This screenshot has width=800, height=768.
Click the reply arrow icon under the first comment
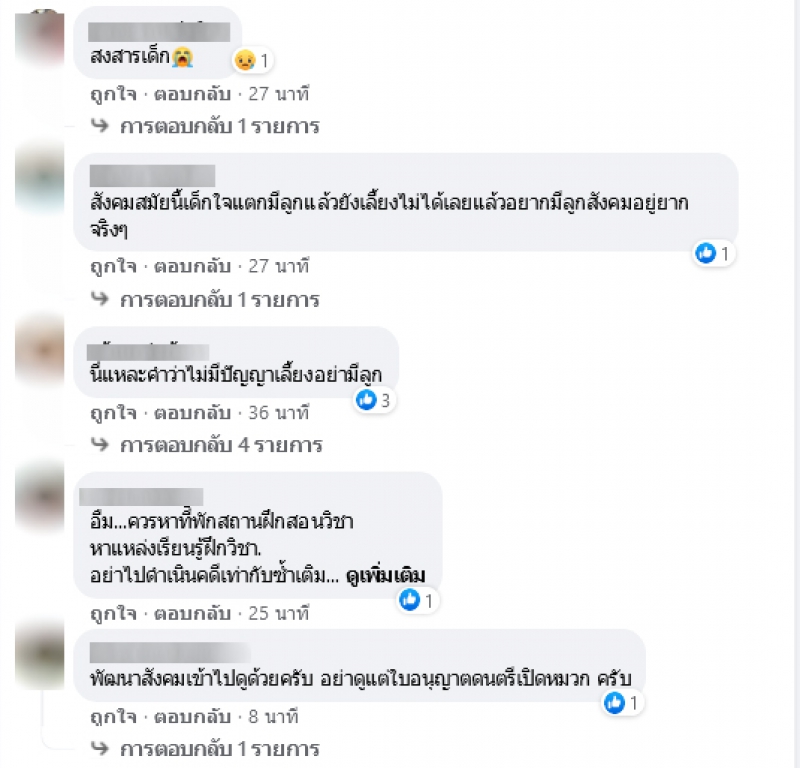point(100,125)
